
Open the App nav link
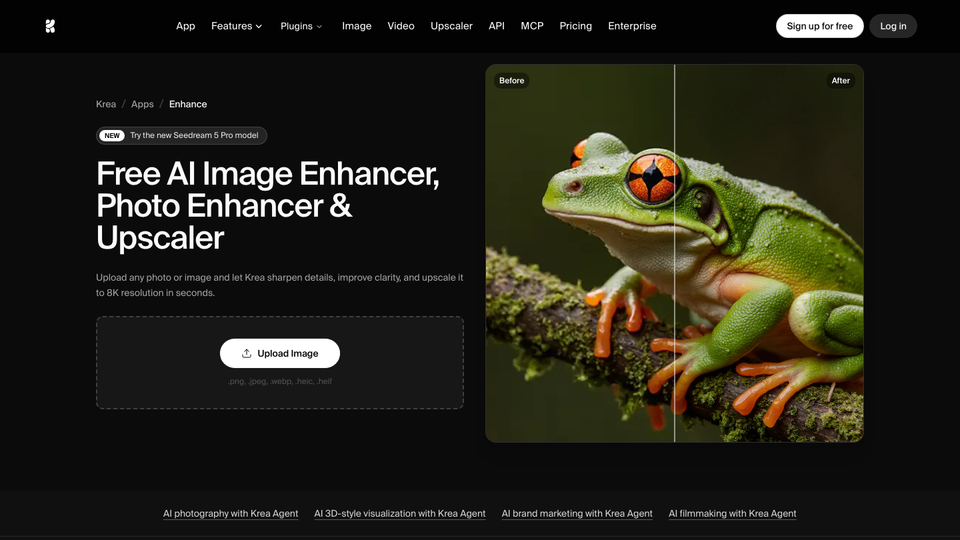coord(186,26)
